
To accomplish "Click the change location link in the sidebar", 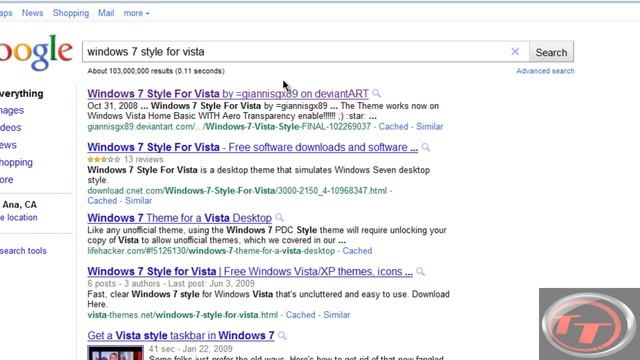I will (x=19, y=218).
